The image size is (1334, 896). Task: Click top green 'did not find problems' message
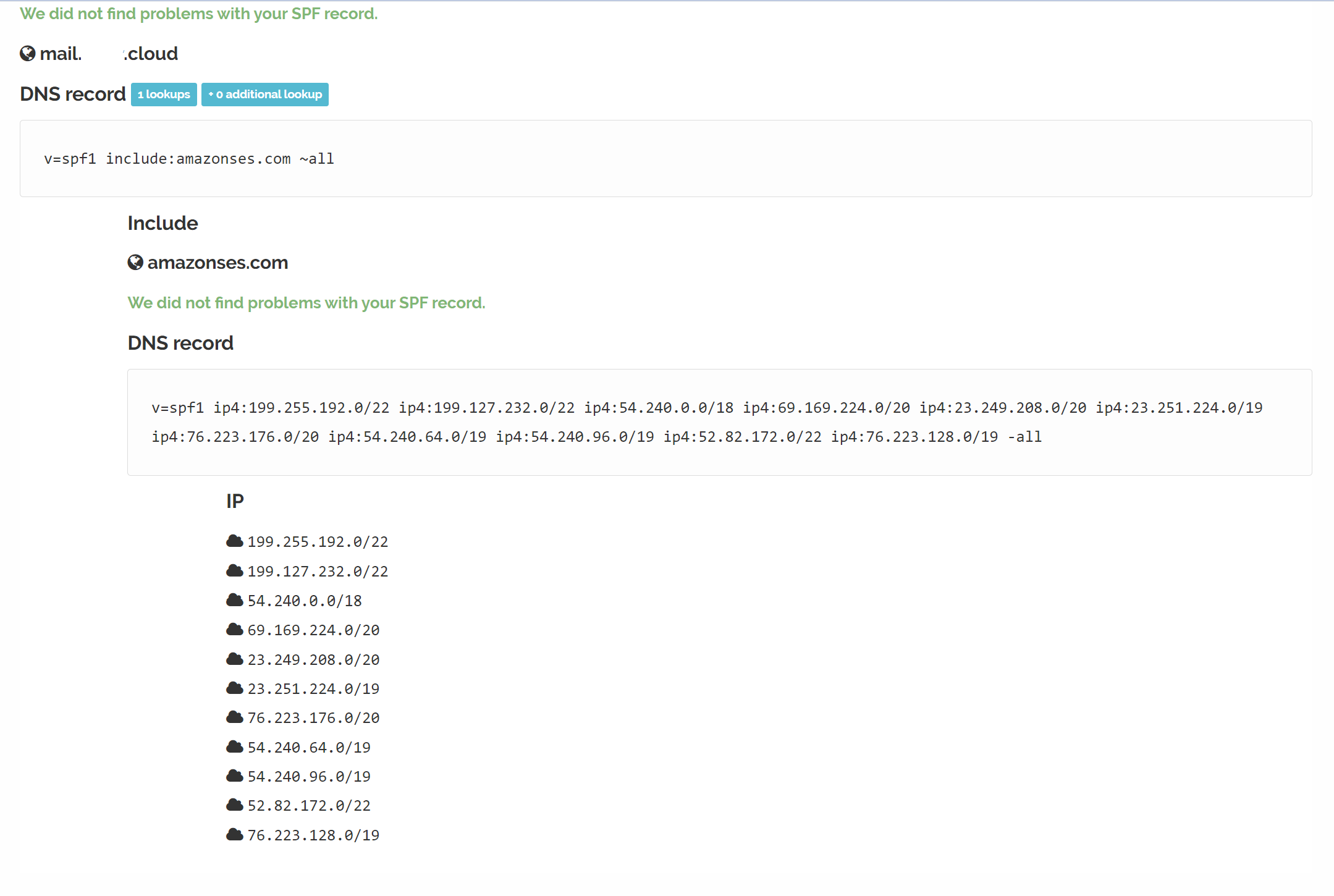pos(199,14)
